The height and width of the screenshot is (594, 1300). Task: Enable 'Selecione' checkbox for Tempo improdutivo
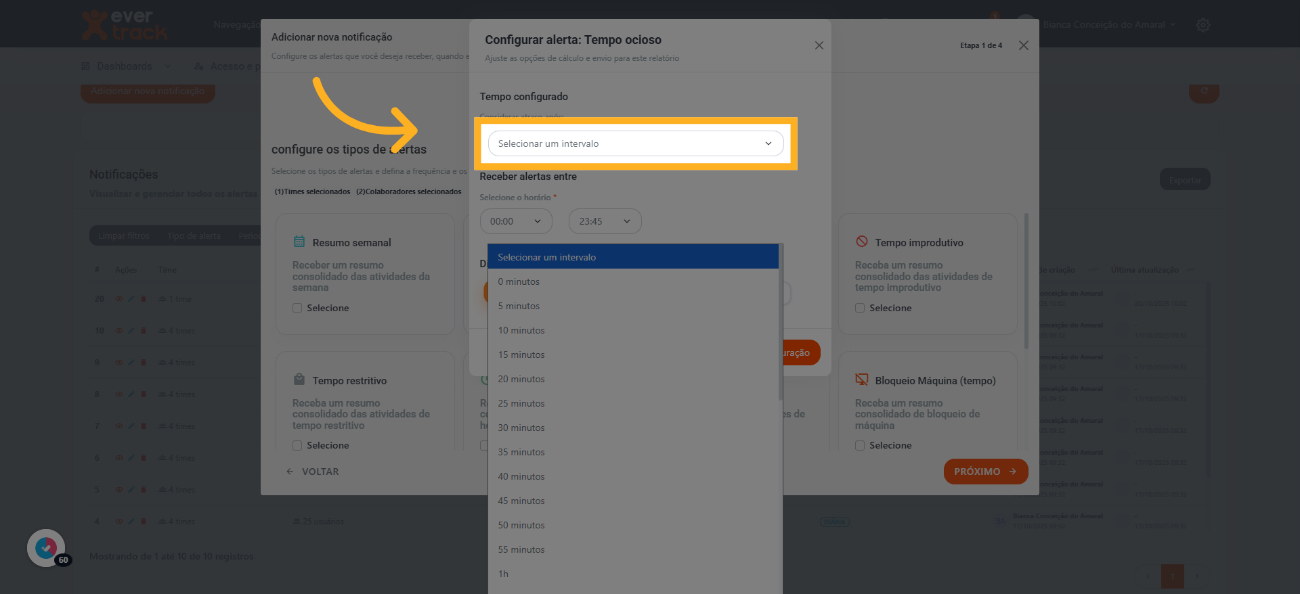point(860,308)
